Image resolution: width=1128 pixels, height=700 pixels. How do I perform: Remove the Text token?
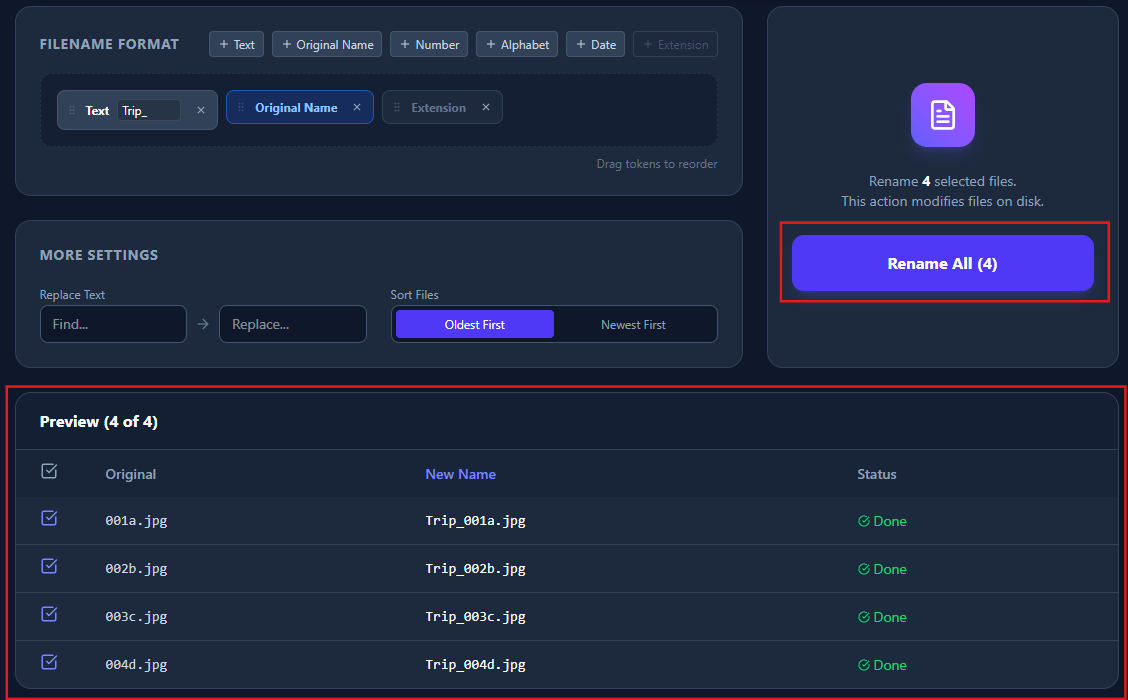click(x=201, y=110)
